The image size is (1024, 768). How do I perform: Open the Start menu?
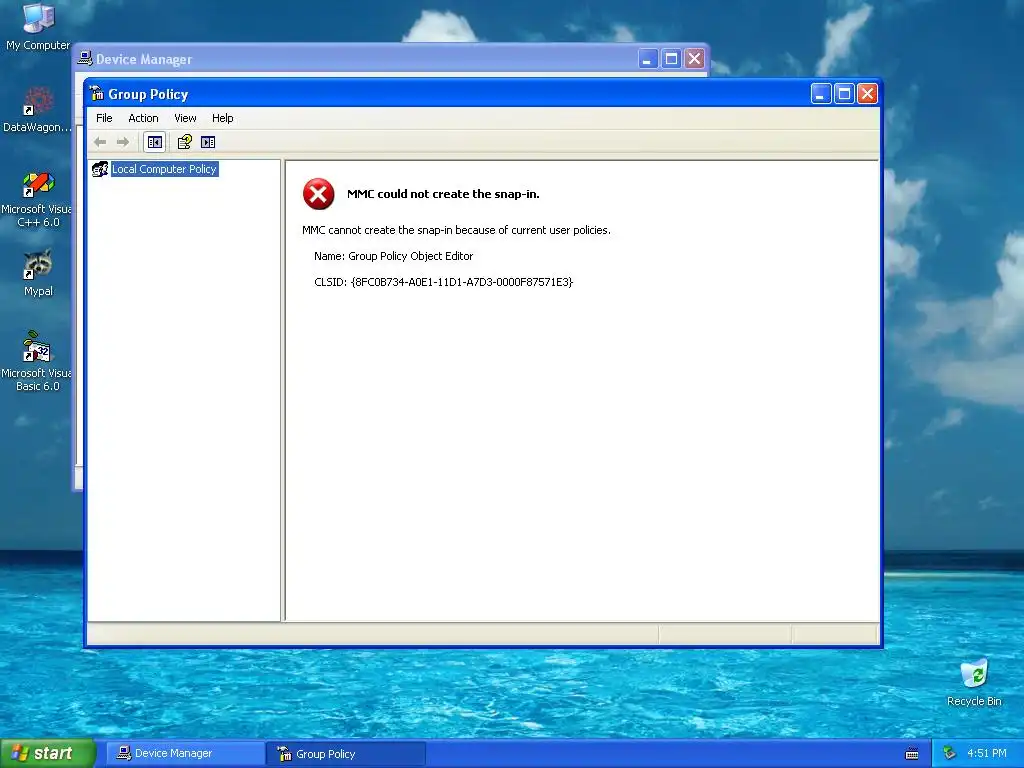point(48,753)
